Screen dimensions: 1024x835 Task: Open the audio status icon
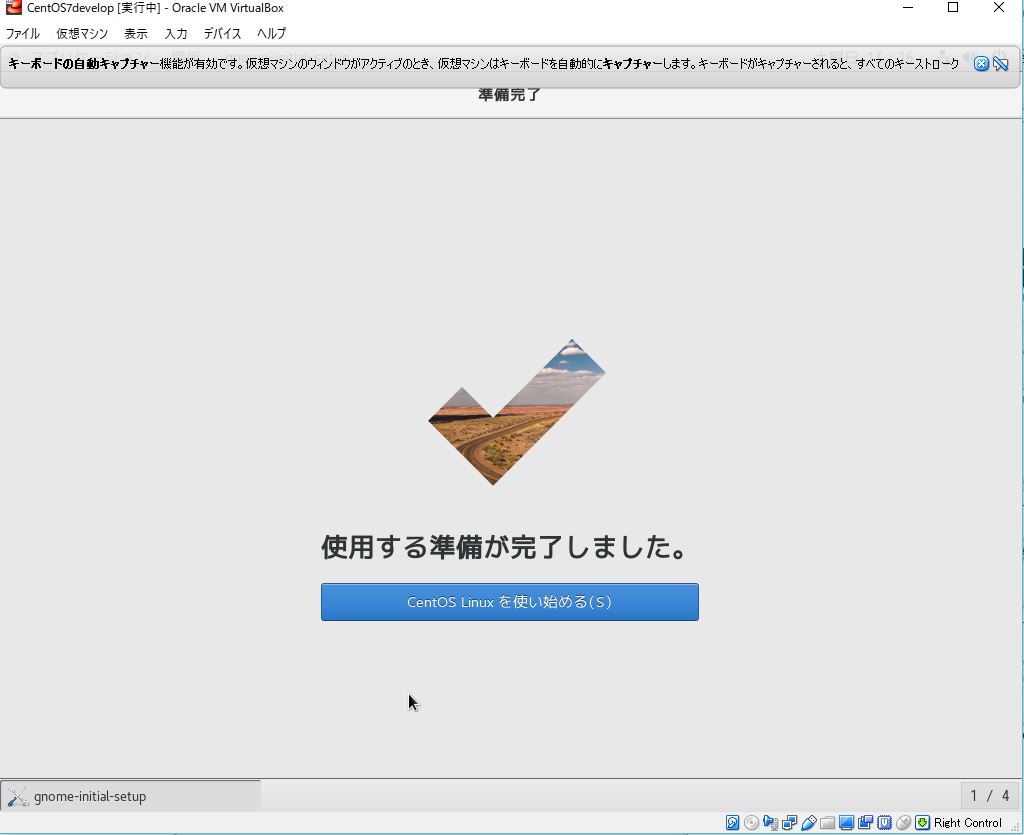pos(770,822)
